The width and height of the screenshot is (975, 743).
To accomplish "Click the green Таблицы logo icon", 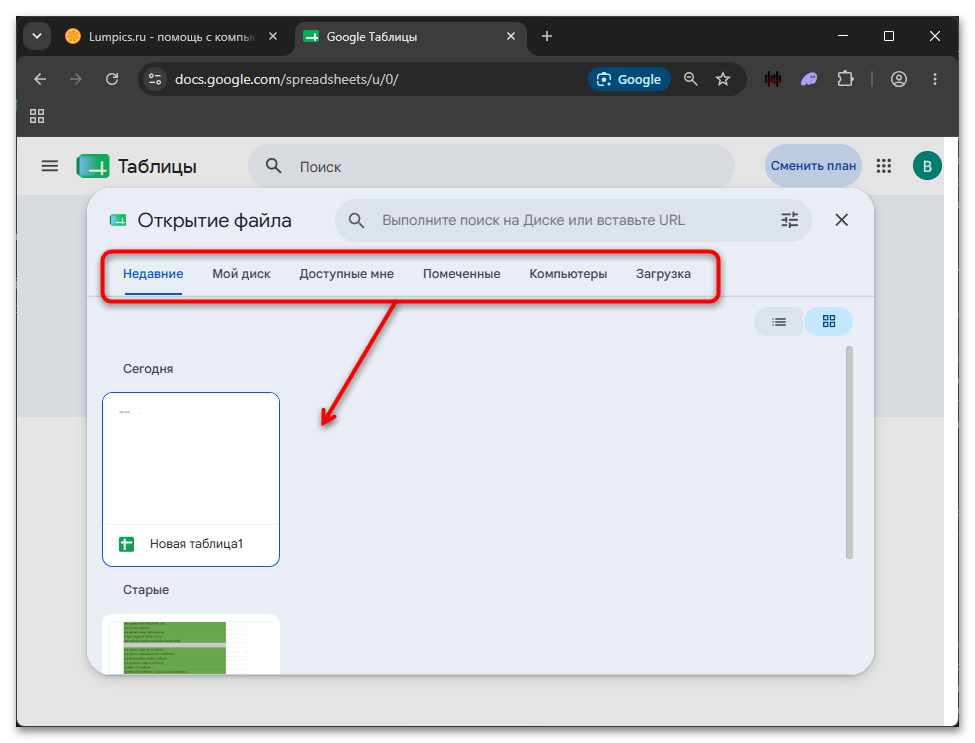I will pyautogui.click(x=93, y=167).
